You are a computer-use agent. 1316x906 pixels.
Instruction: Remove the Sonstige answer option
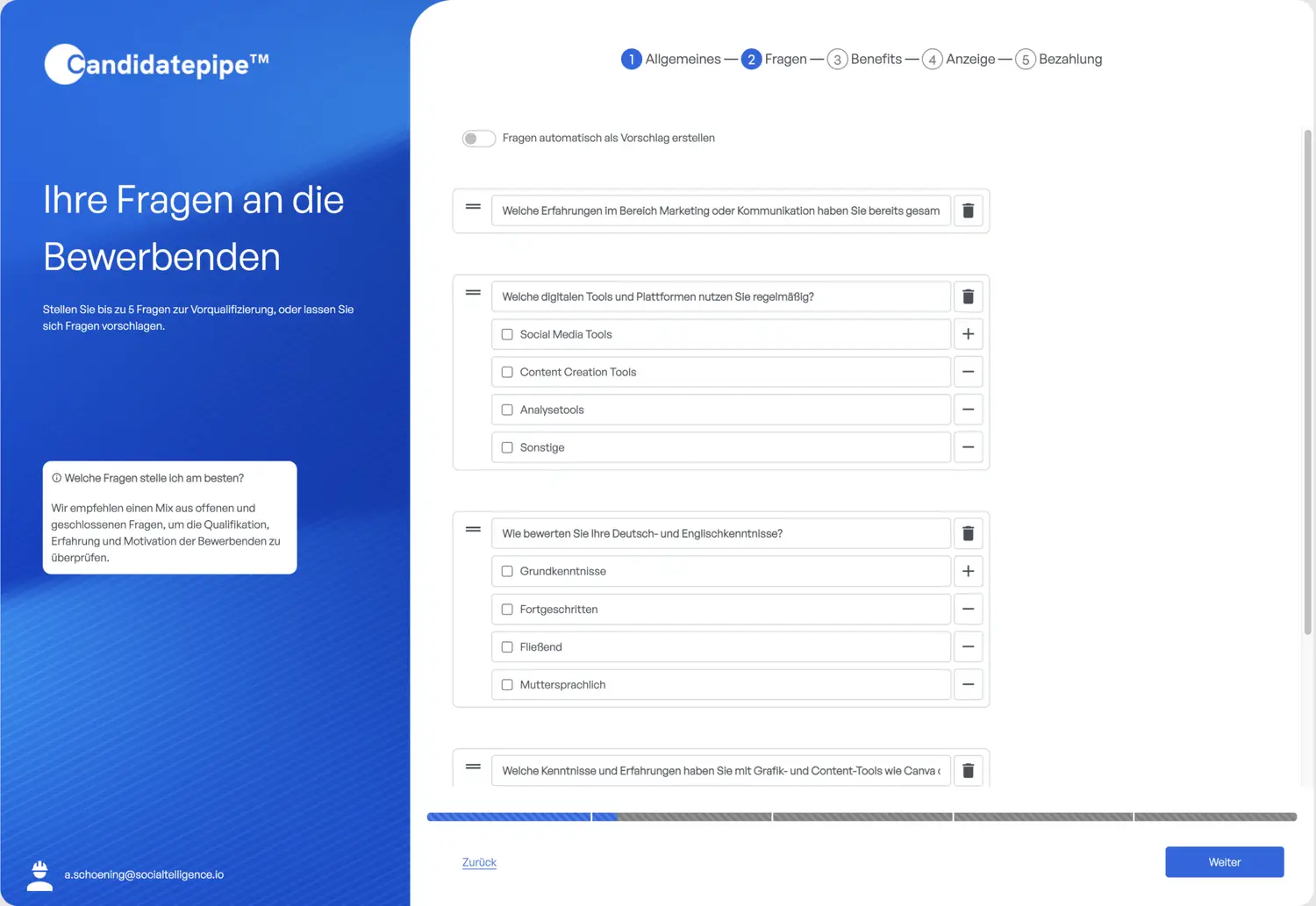click(968, 447)
